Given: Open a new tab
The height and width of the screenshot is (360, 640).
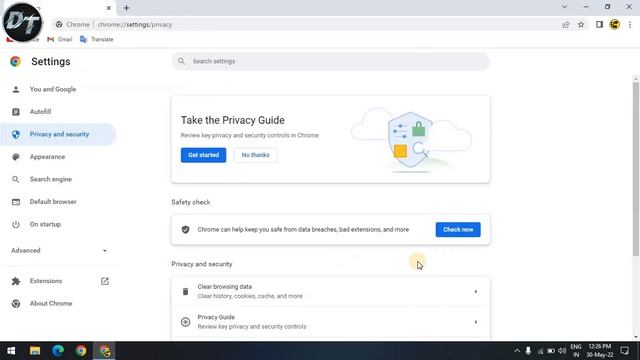Looking at the screenshot, I should [127, 7].
